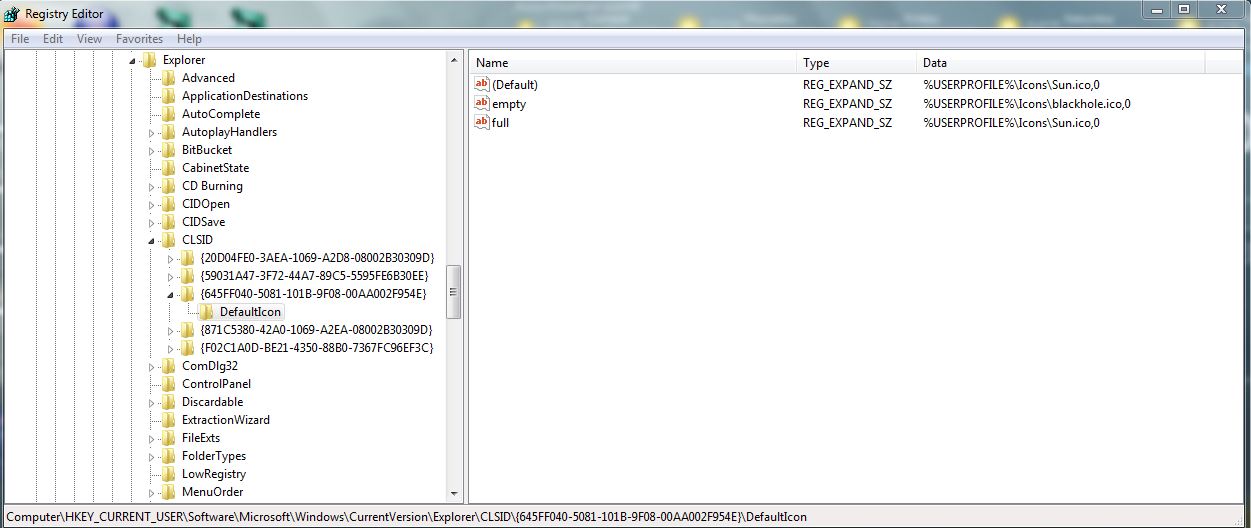Click the ExtractionWizard folder icon

point(169,420)
